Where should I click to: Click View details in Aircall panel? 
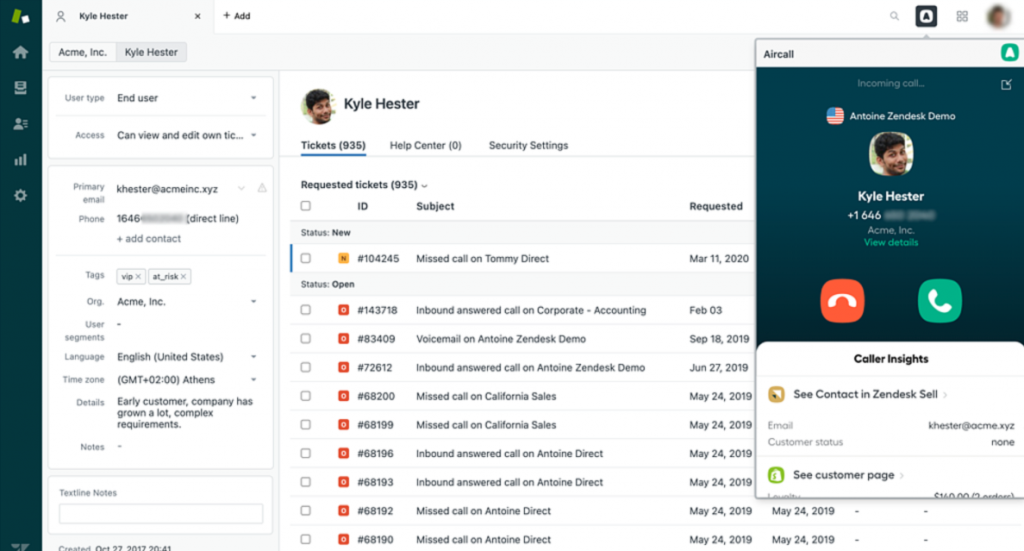[x=891, y=242]
